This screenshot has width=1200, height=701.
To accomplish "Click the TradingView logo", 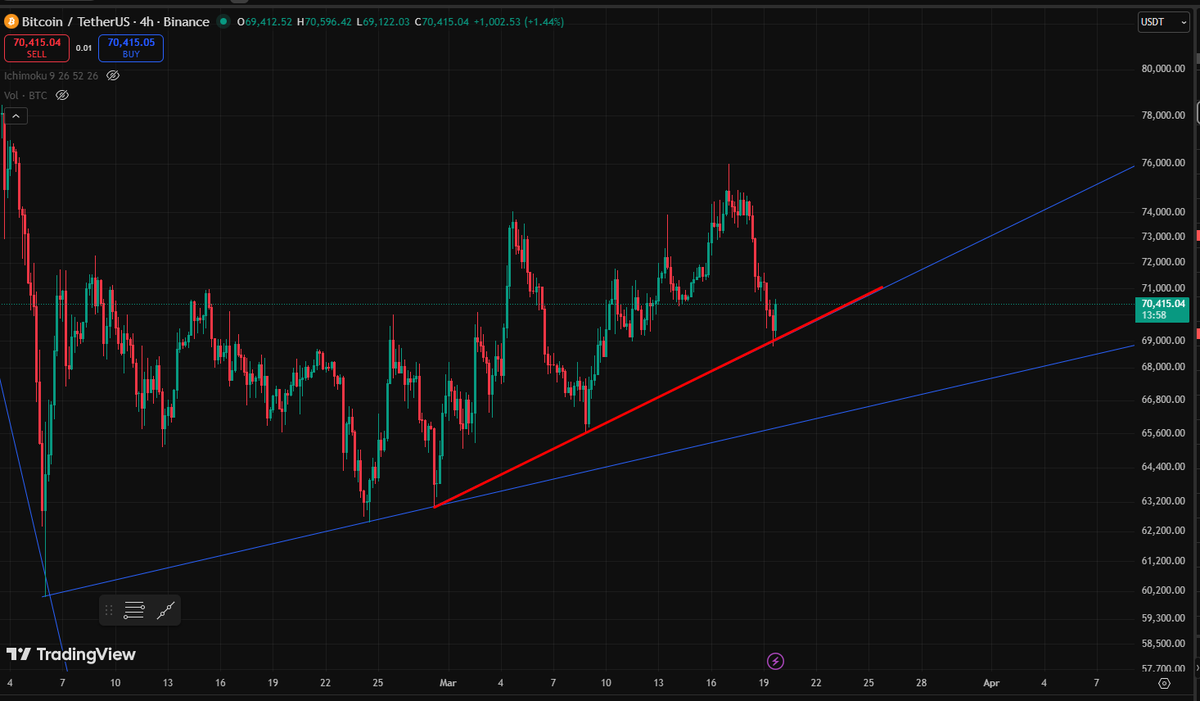I will [x=71, y=654].
